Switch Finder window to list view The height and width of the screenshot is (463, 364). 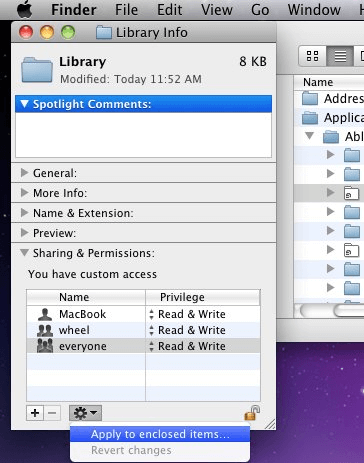[x=340, y=56]
